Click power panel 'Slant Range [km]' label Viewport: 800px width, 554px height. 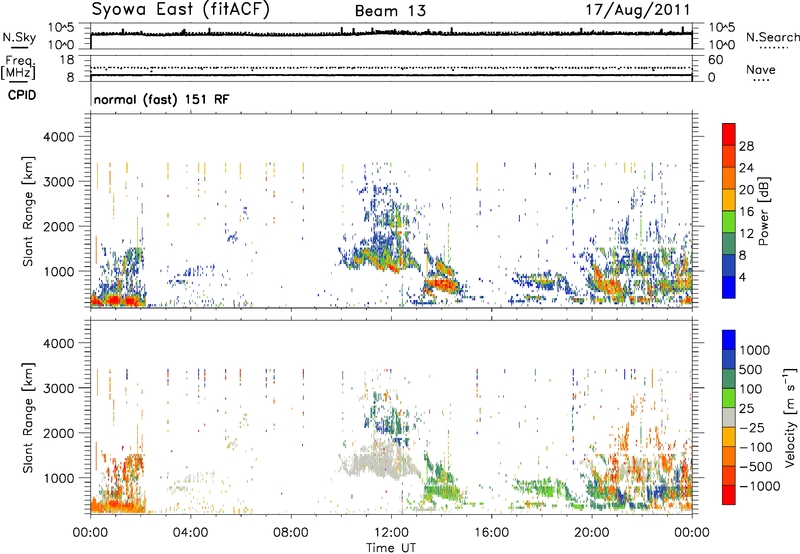click(x=28, y=211)
